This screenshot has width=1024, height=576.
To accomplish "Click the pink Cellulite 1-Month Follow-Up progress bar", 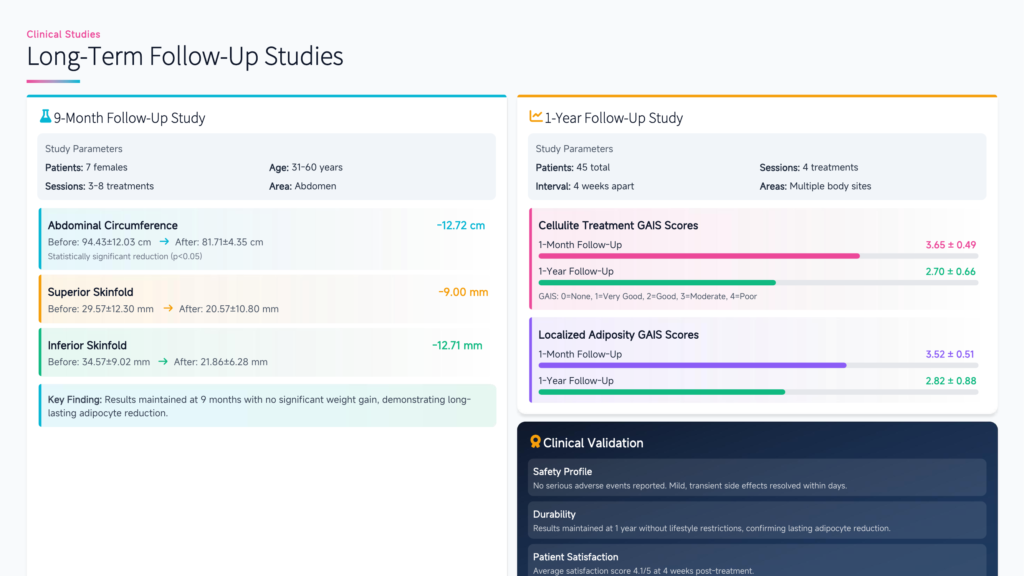I will (x=698, y=256).
